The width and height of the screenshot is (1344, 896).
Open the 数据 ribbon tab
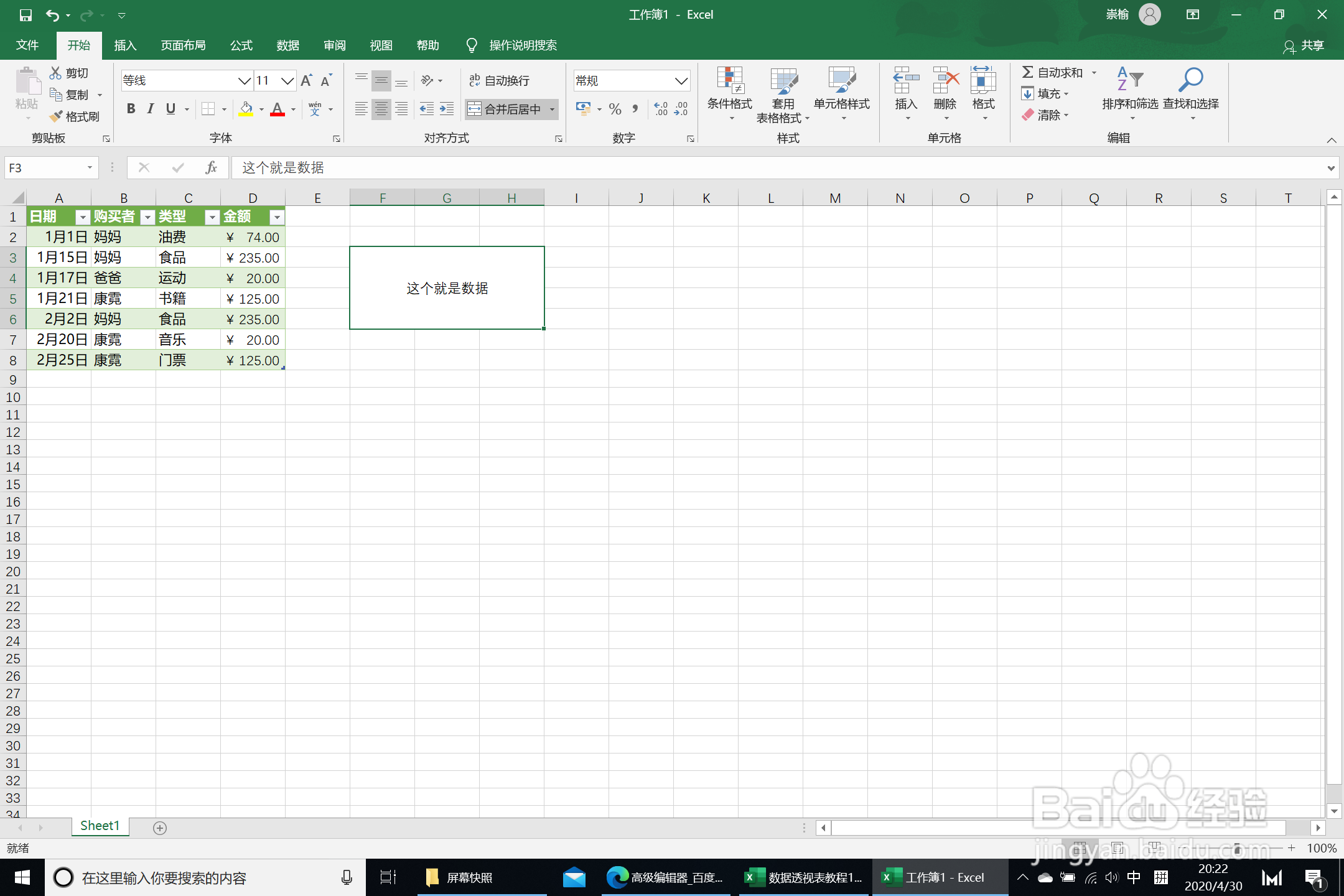(287, 45)
